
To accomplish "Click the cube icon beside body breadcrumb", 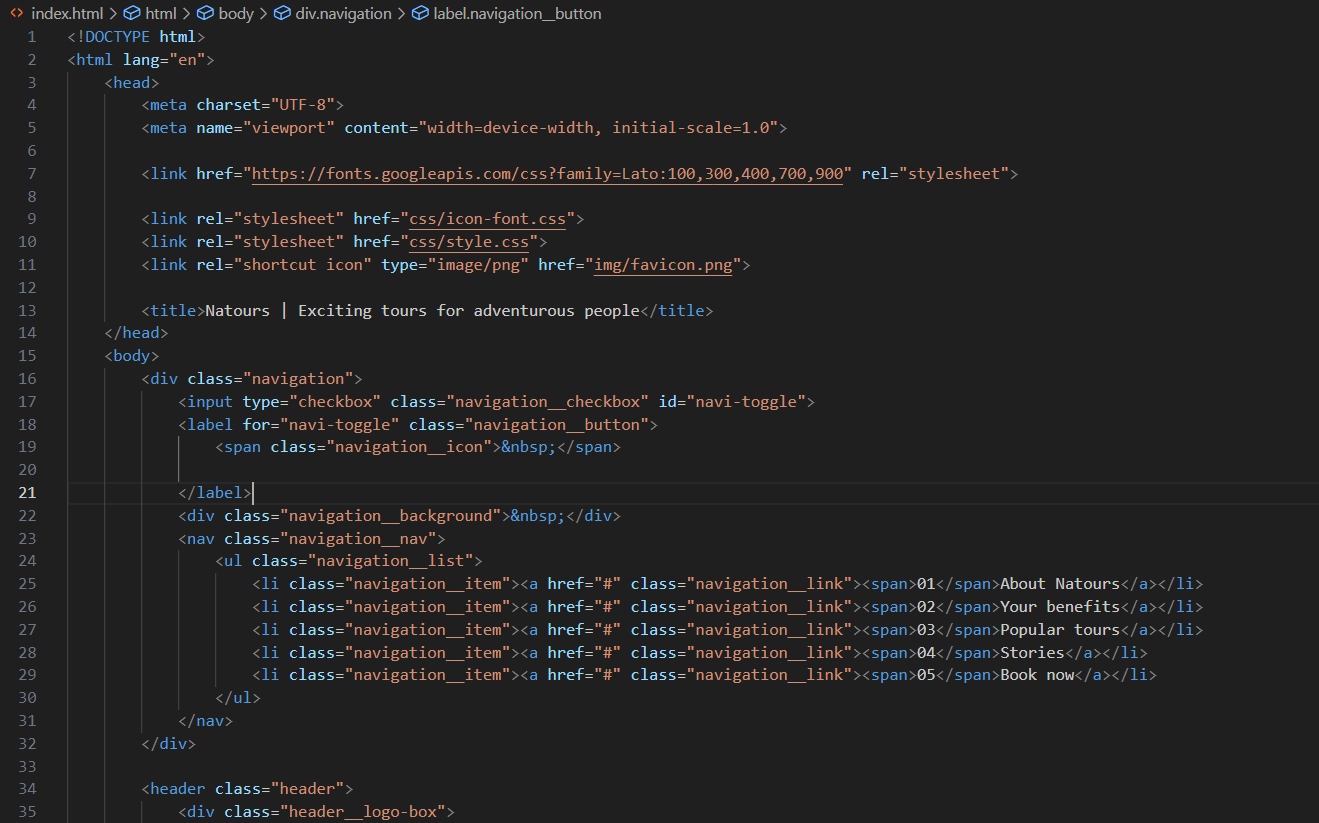I will (x=205, y=14).
